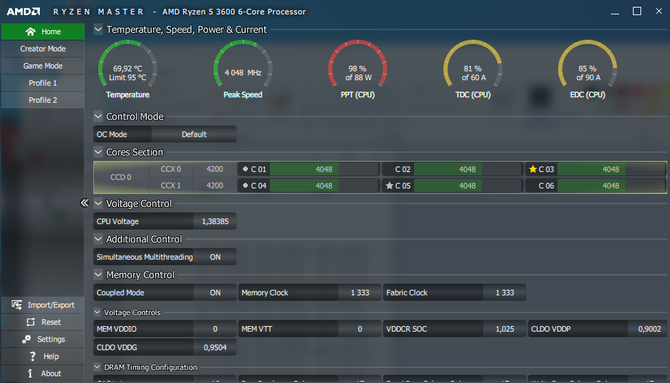Click the Settings gear icon
The width and height of the screenshot is (670, 383).
pos(26,339)
